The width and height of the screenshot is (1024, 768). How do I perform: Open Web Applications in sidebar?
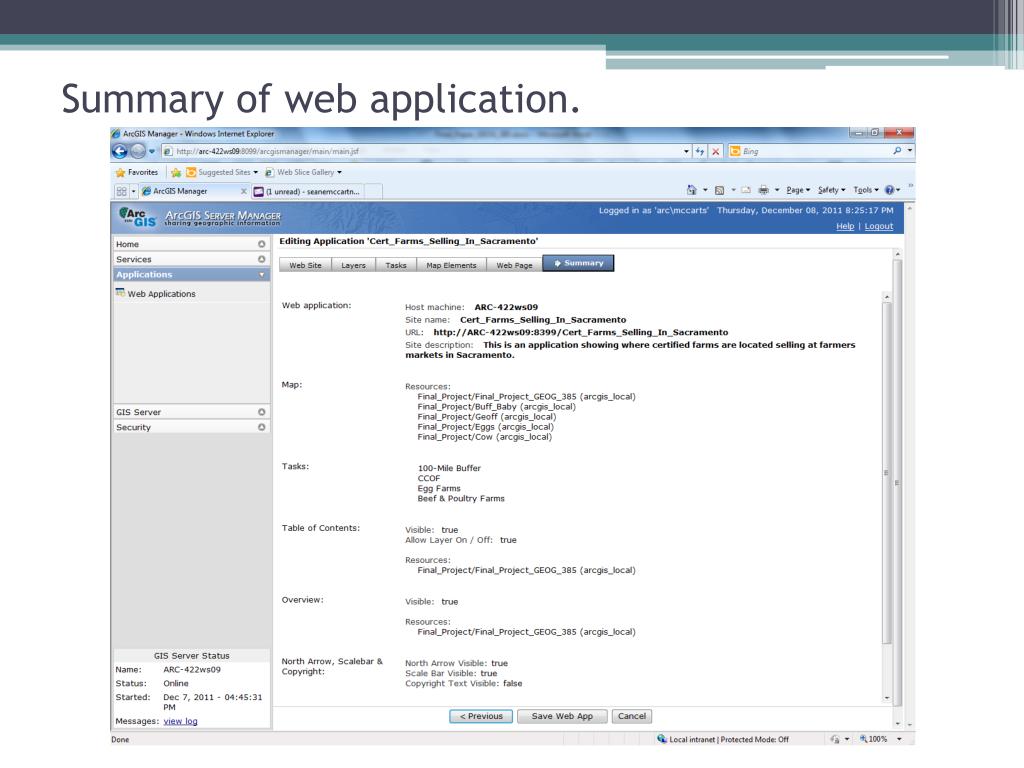(161, 294)
